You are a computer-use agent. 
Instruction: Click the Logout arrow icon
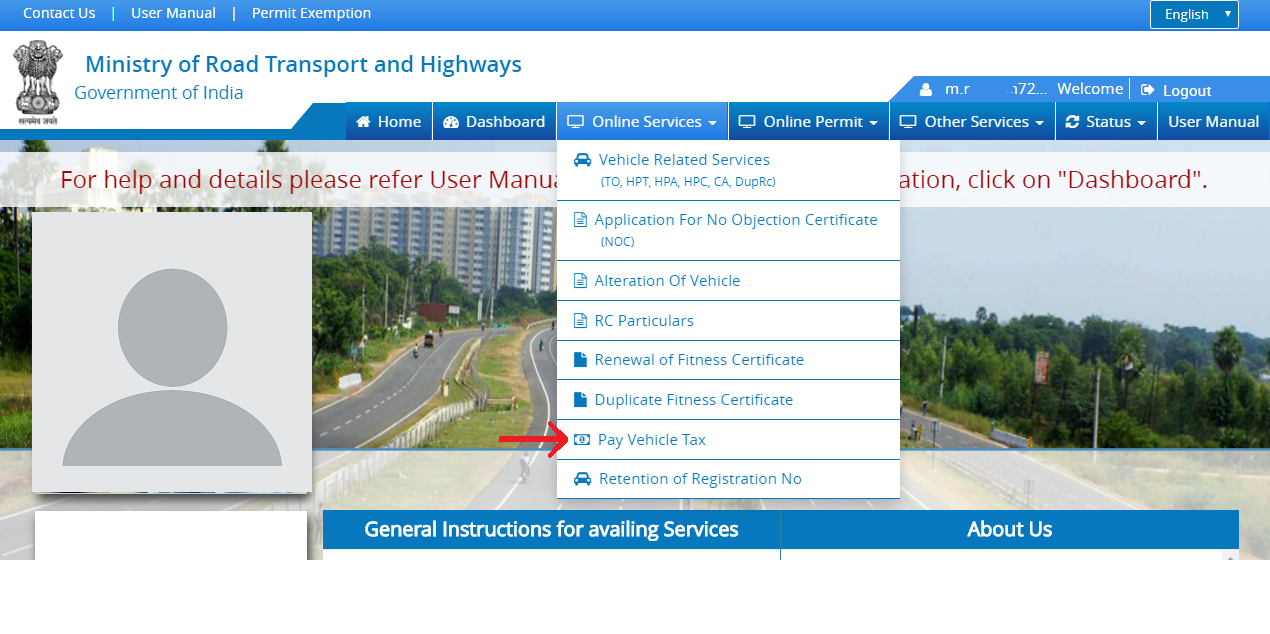coord(1148,90)
